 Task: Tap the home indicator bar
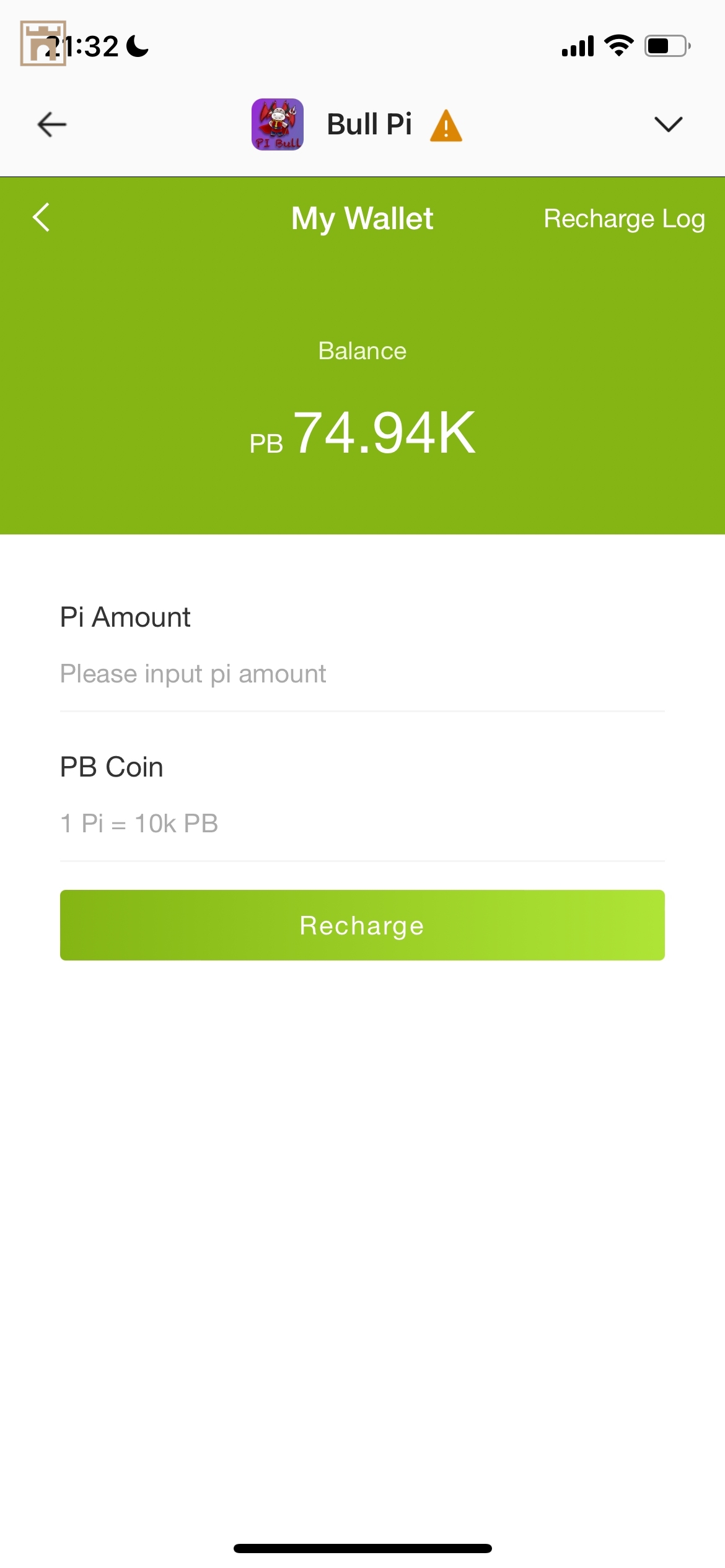tap(362, 1548)
